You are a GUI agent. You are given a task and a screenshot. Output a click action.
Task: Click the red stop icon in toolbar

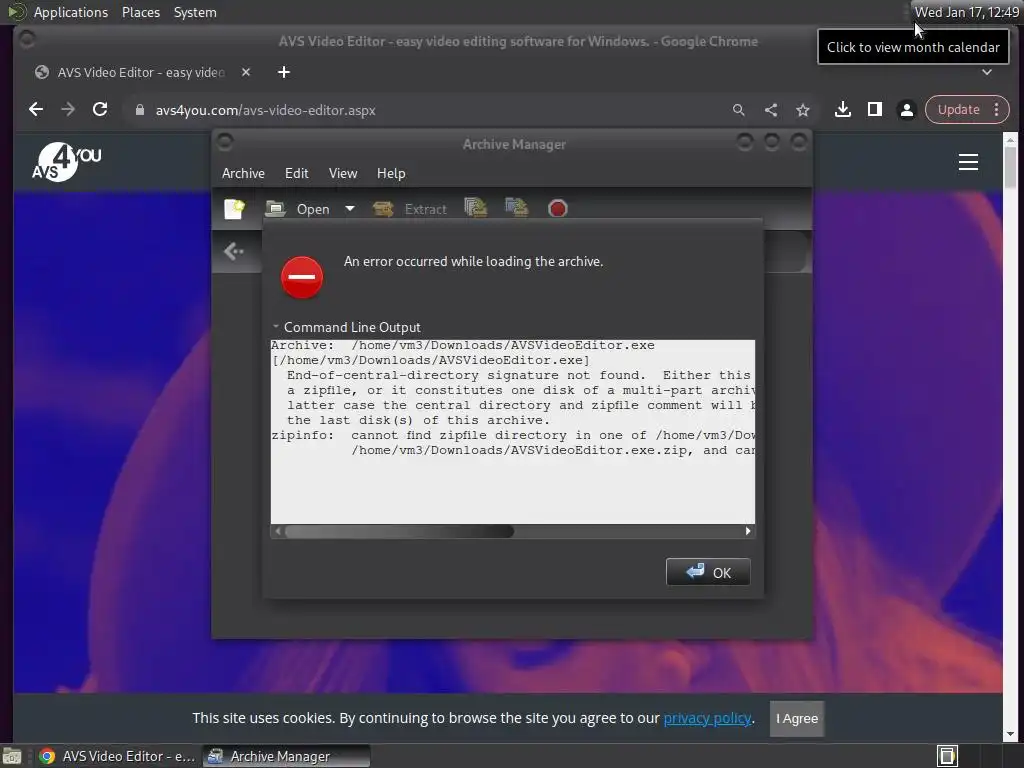pos(558,208)
